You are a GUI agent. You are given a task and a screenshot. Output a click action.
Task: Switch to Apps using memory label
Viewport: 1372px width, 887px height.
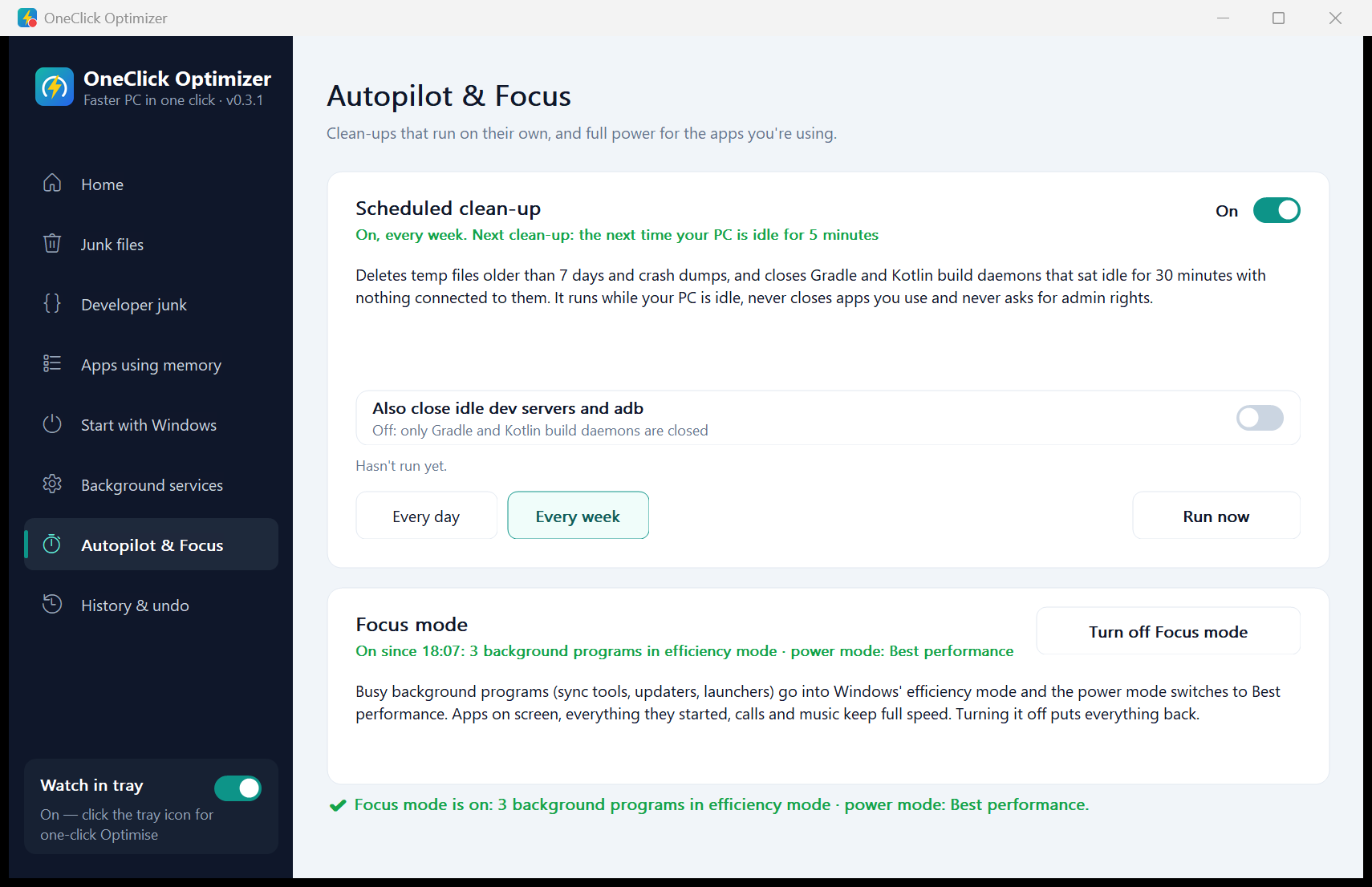pos(151,365)
